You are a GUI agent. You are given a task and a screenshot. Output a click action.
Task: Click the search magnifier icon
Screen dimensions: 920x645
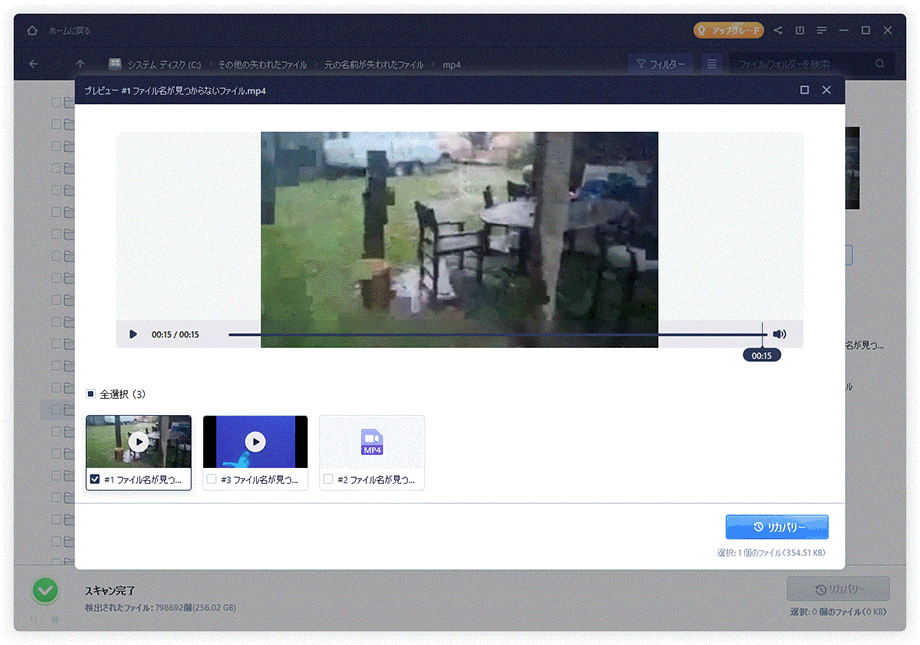(x=880, y=64)
